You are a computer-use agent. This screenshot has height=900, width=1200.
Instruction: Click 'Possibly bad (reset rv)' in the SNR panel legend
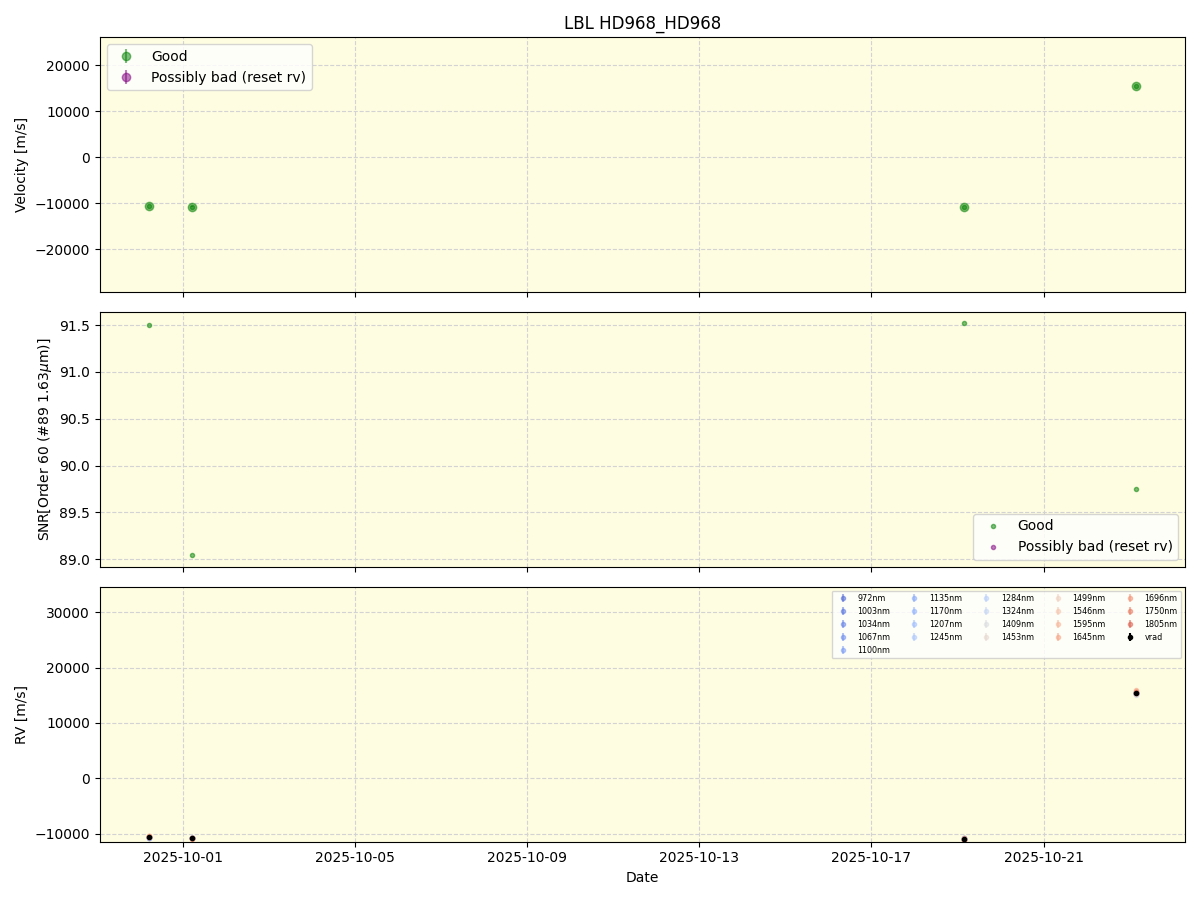[1095, 546]
